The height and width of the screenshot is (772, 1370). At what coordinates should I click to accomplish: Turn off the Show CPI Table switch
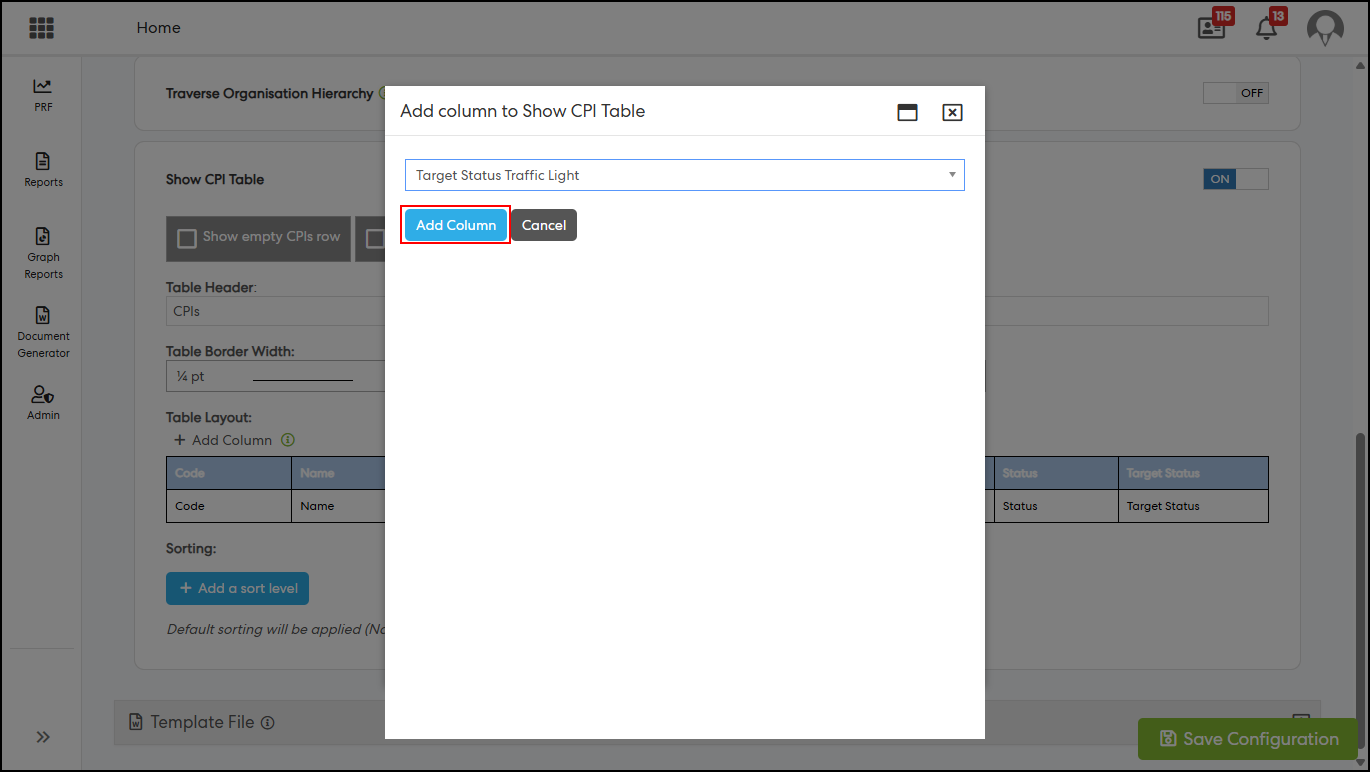(x=1235, y=179)
